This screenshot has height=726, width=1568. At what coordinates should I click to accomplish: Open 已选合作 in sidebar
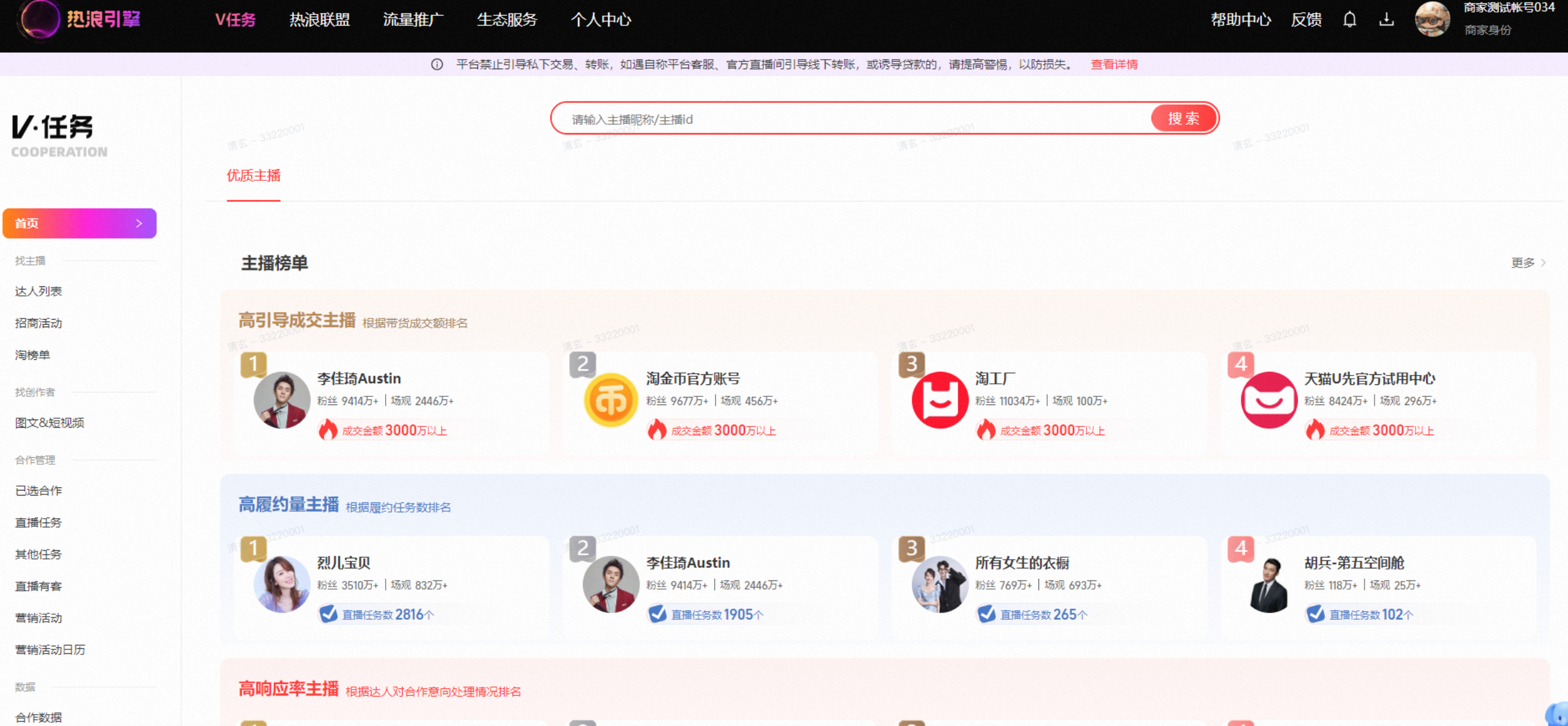[38, 490]
